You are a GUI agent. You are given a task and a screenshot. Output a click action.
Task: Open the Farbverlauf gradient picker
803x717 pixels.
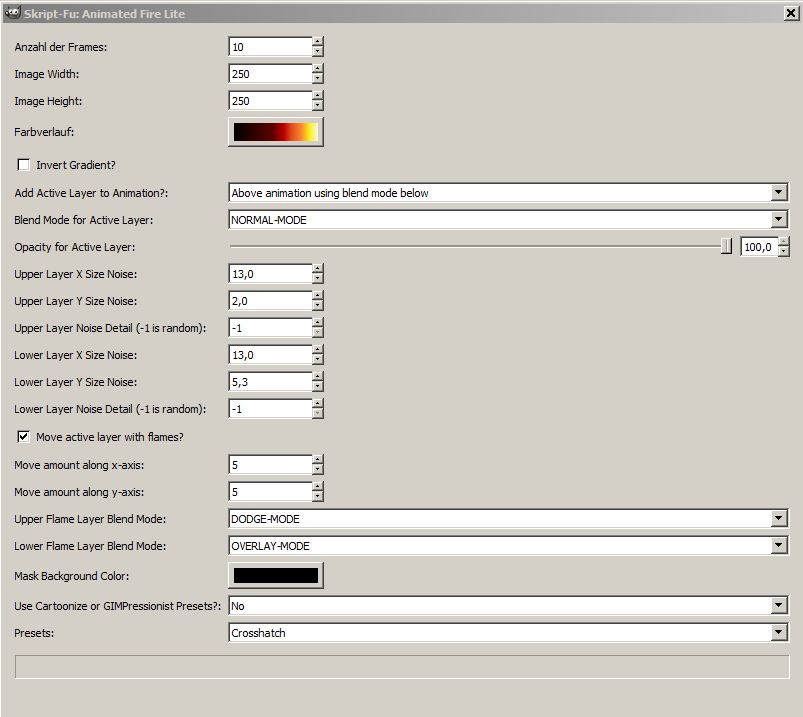[x=276, y=132]
